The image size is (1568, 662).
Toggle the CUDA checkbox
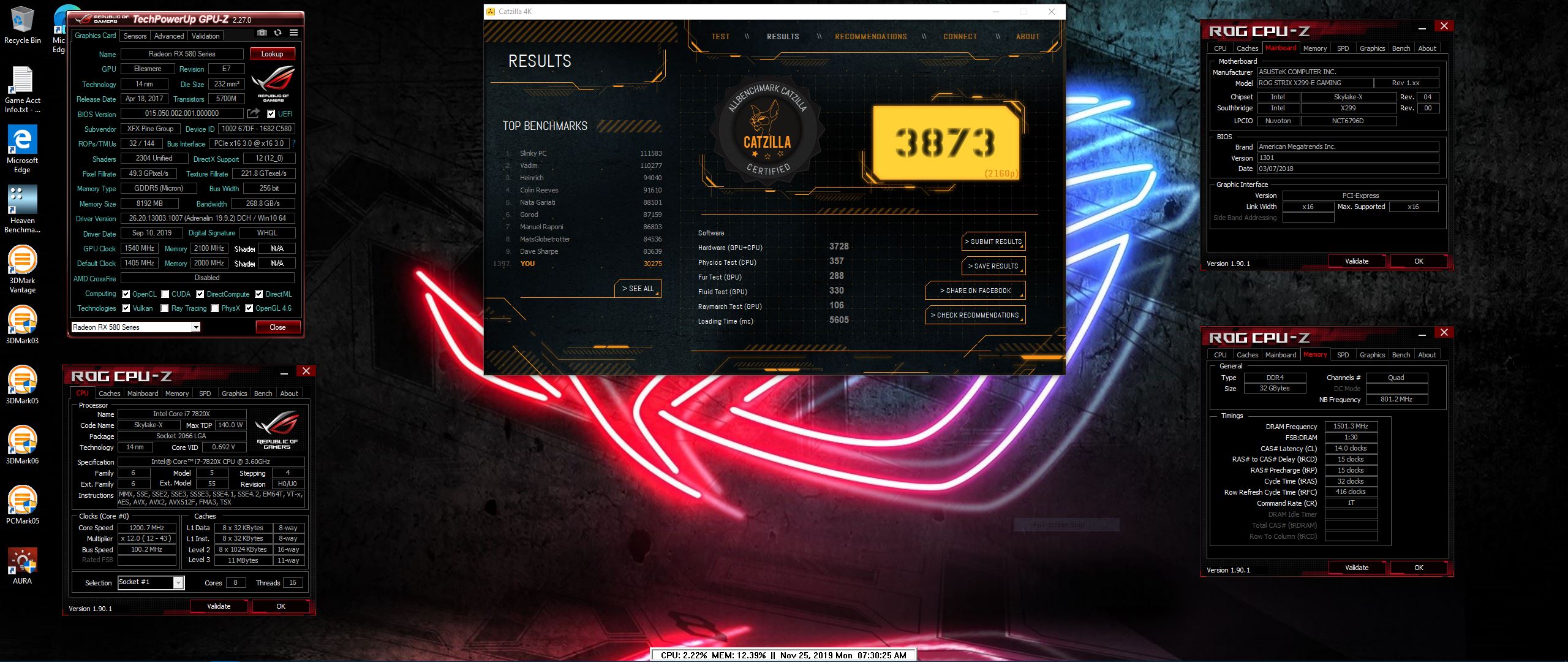tap(165, 294)
